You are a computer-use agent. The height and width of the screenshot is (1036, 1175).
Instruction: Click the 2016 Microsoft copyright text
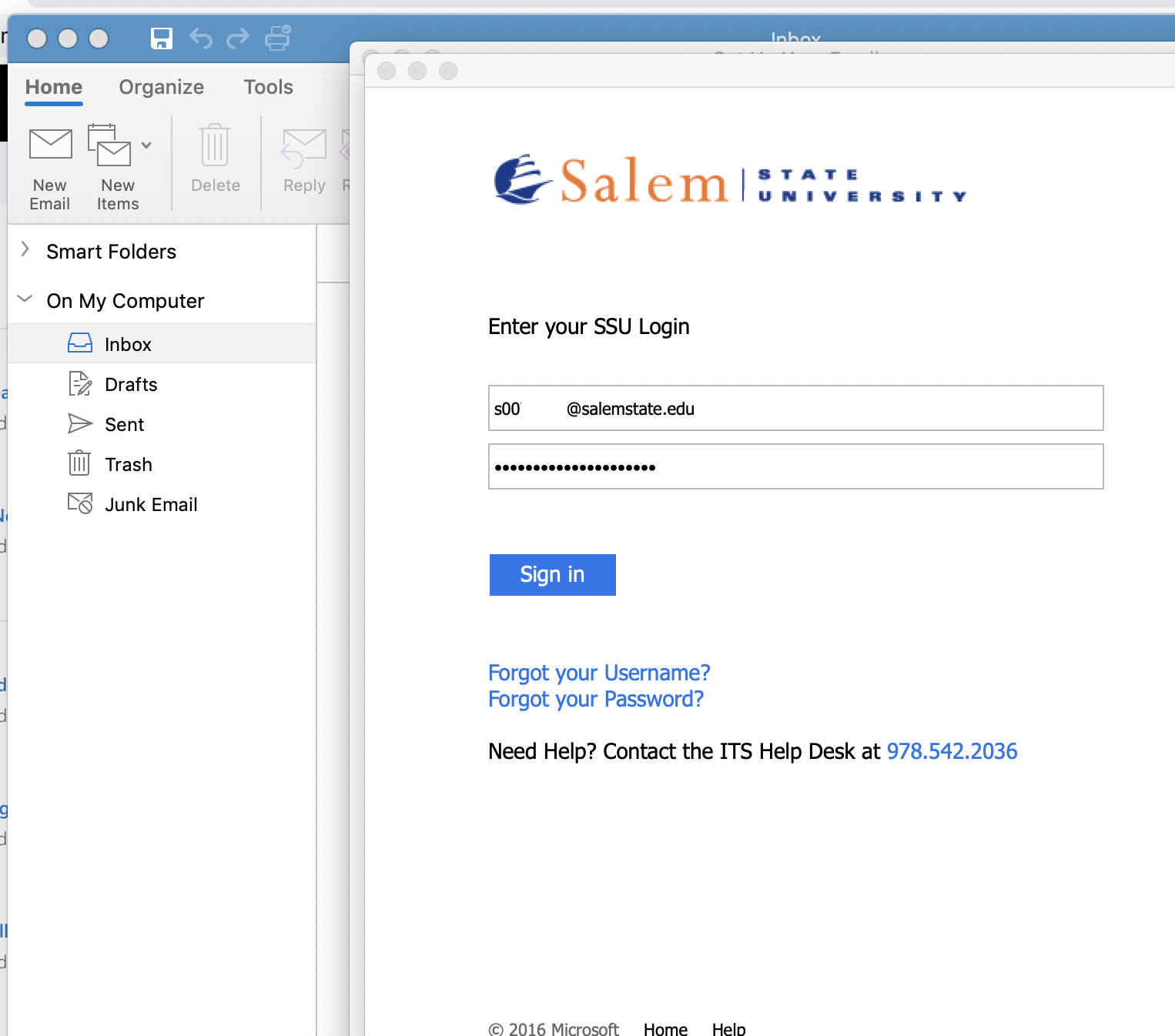[554, 1028]
